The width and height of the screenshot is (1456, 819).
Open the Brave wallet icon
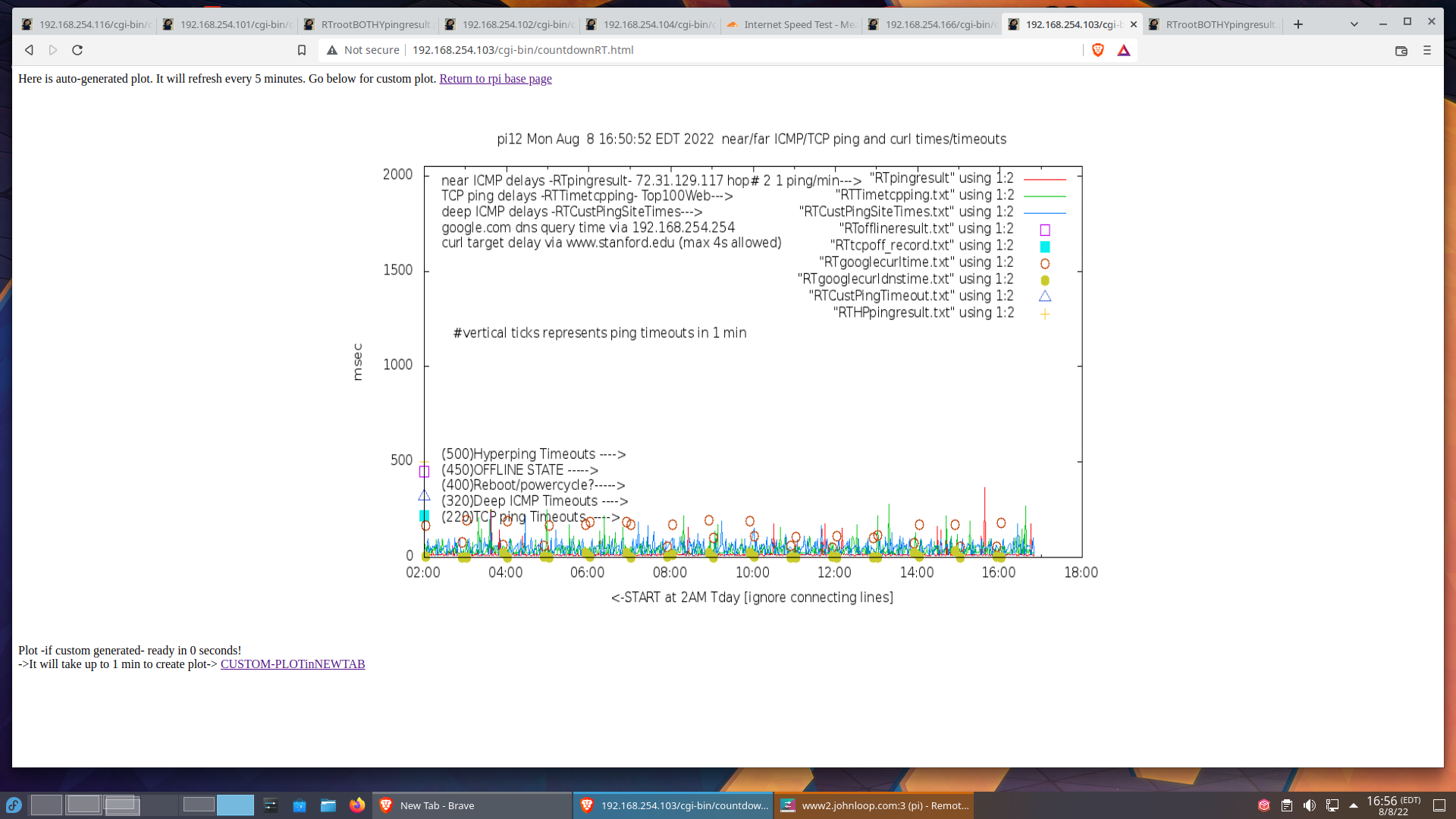point(1401,50)
